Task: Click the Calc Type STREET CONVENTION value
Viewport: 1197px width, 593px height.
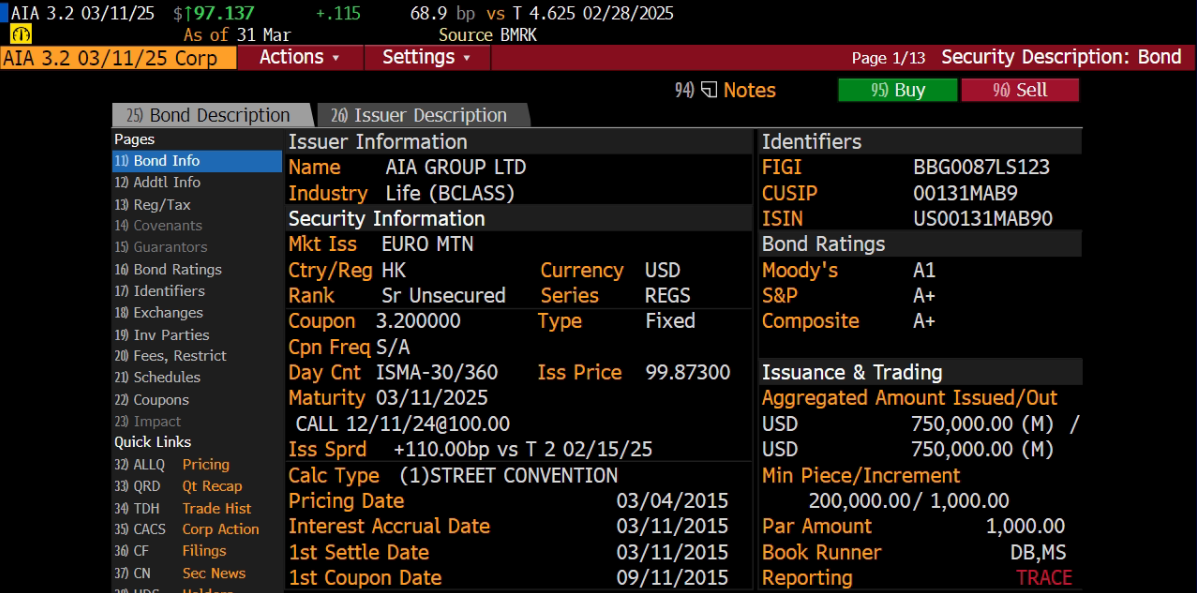Action: [508, 475]
